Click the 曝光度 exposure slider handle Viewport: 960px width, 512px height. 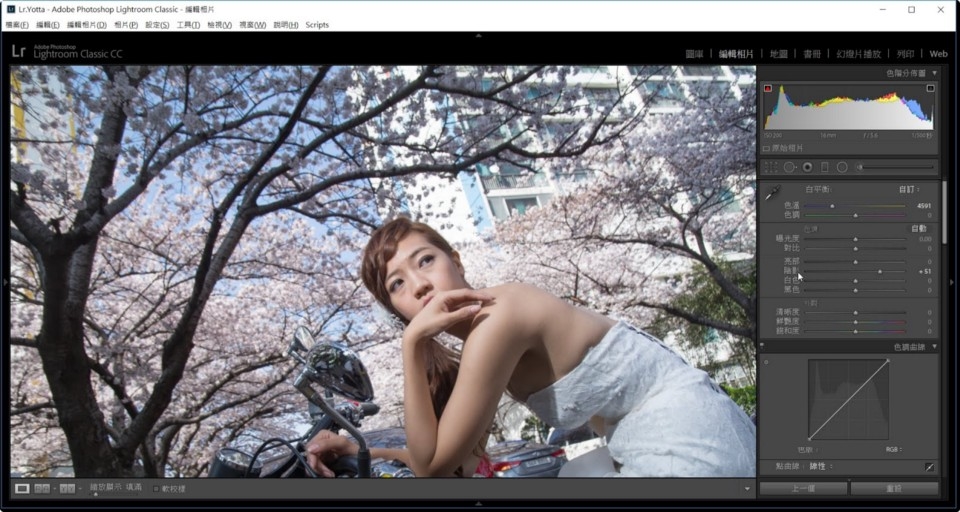(855, 239)
